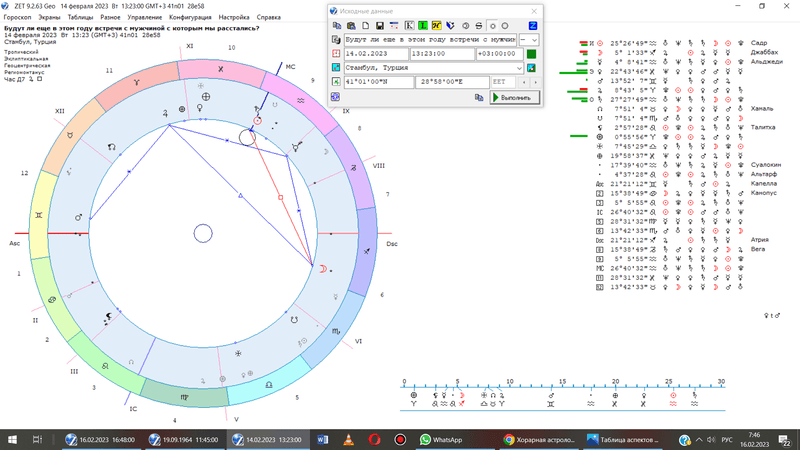Click the green L icon
800x450 pixels.
point(424,25)
